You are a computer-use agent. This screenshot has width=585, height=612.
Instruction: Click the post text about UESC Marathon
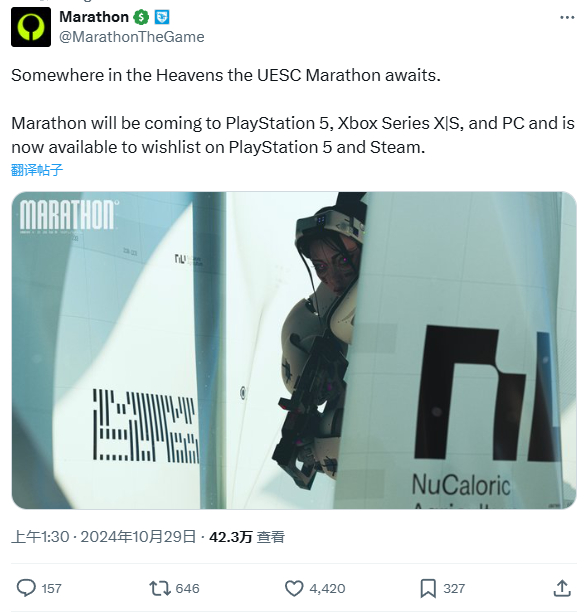[293, 111]
